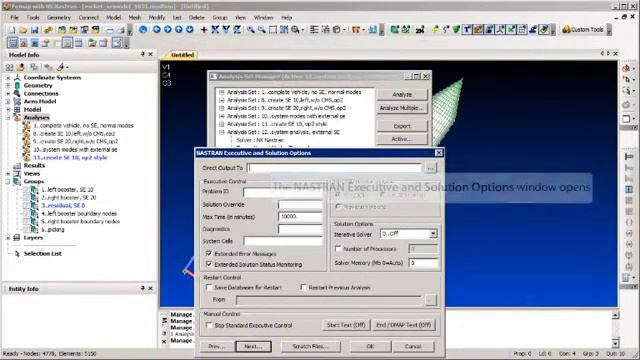Open the Group menu
The image size is (640, 360).
pos(220,18)
